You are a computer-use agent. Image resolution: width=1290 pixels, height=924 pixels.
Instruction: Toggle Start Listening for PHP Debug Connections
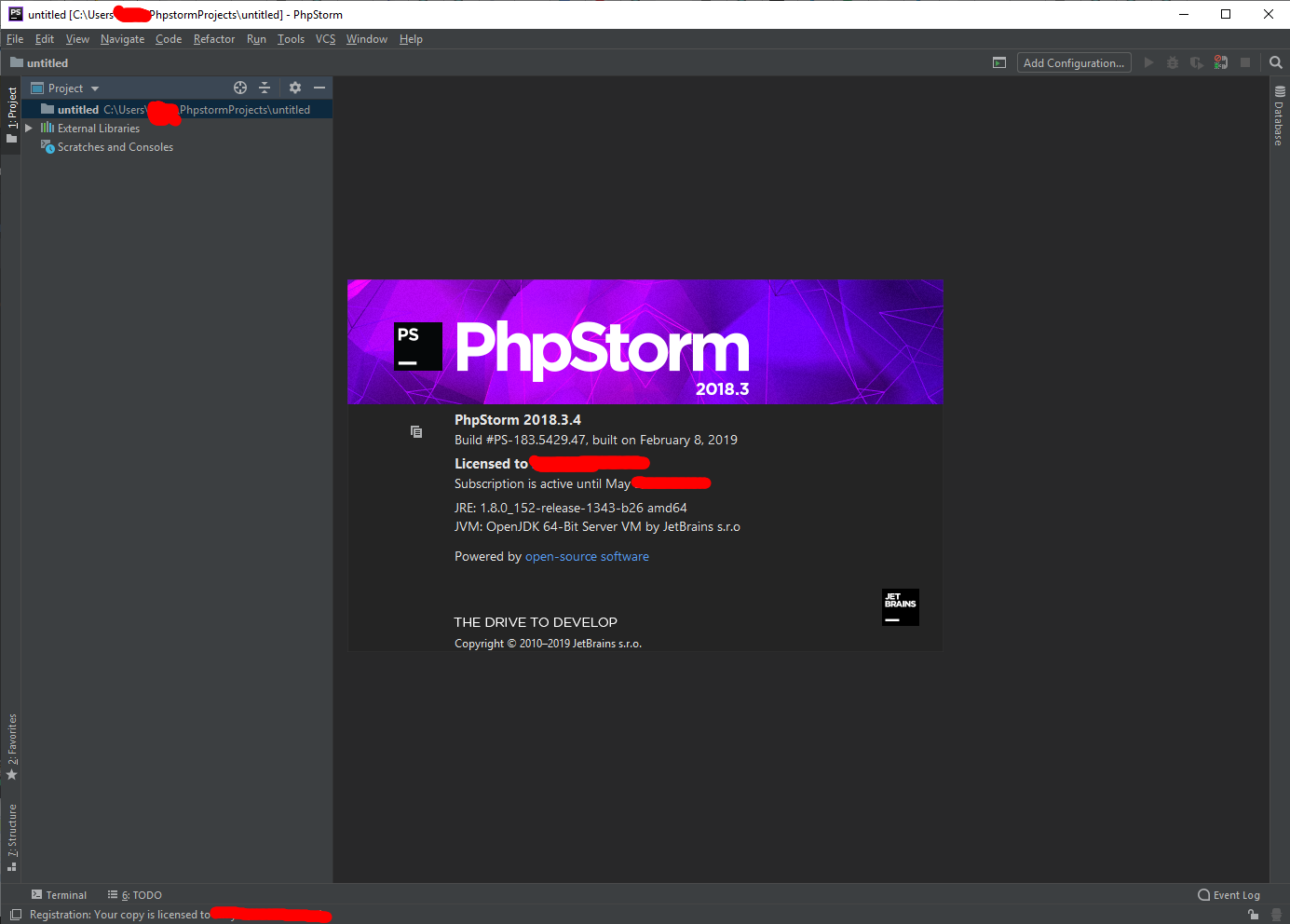(1221, 62)
